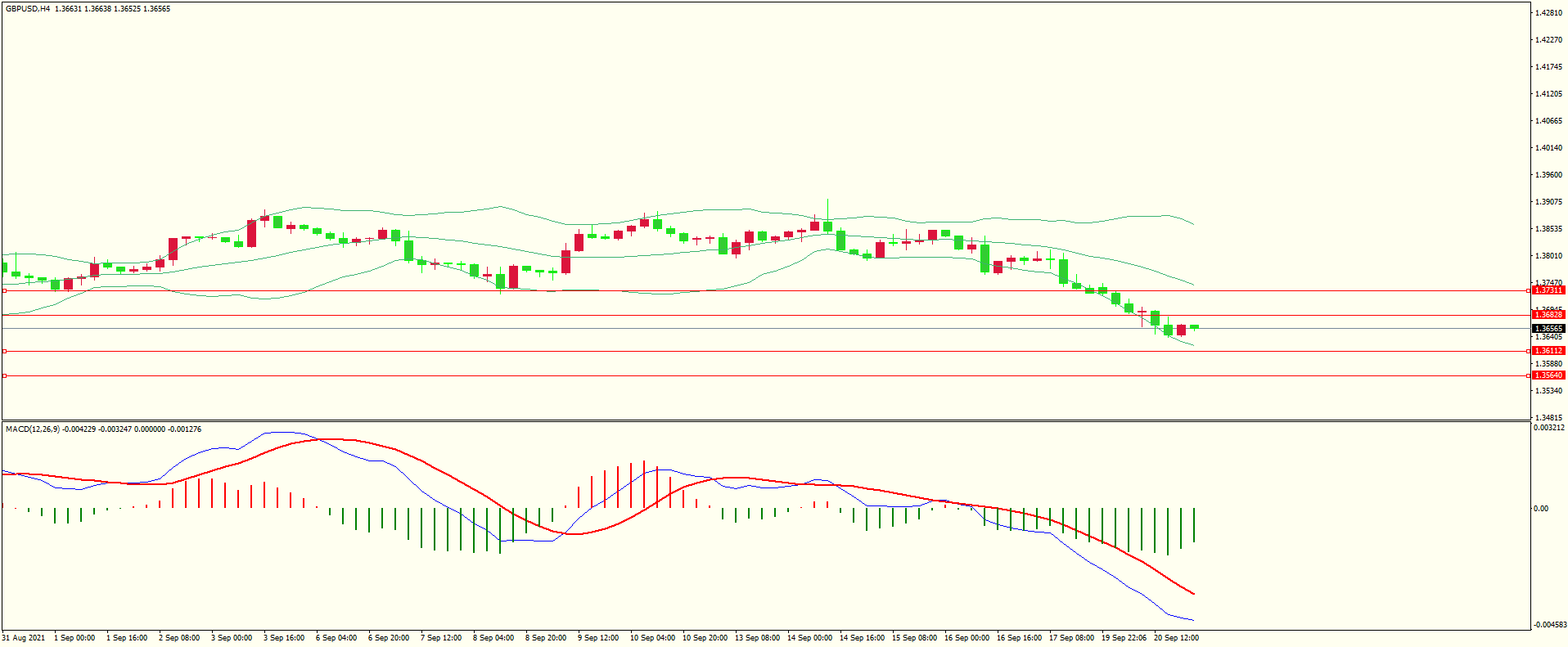Click the 17 Sep 08:00 time label

pos(1072,638)
